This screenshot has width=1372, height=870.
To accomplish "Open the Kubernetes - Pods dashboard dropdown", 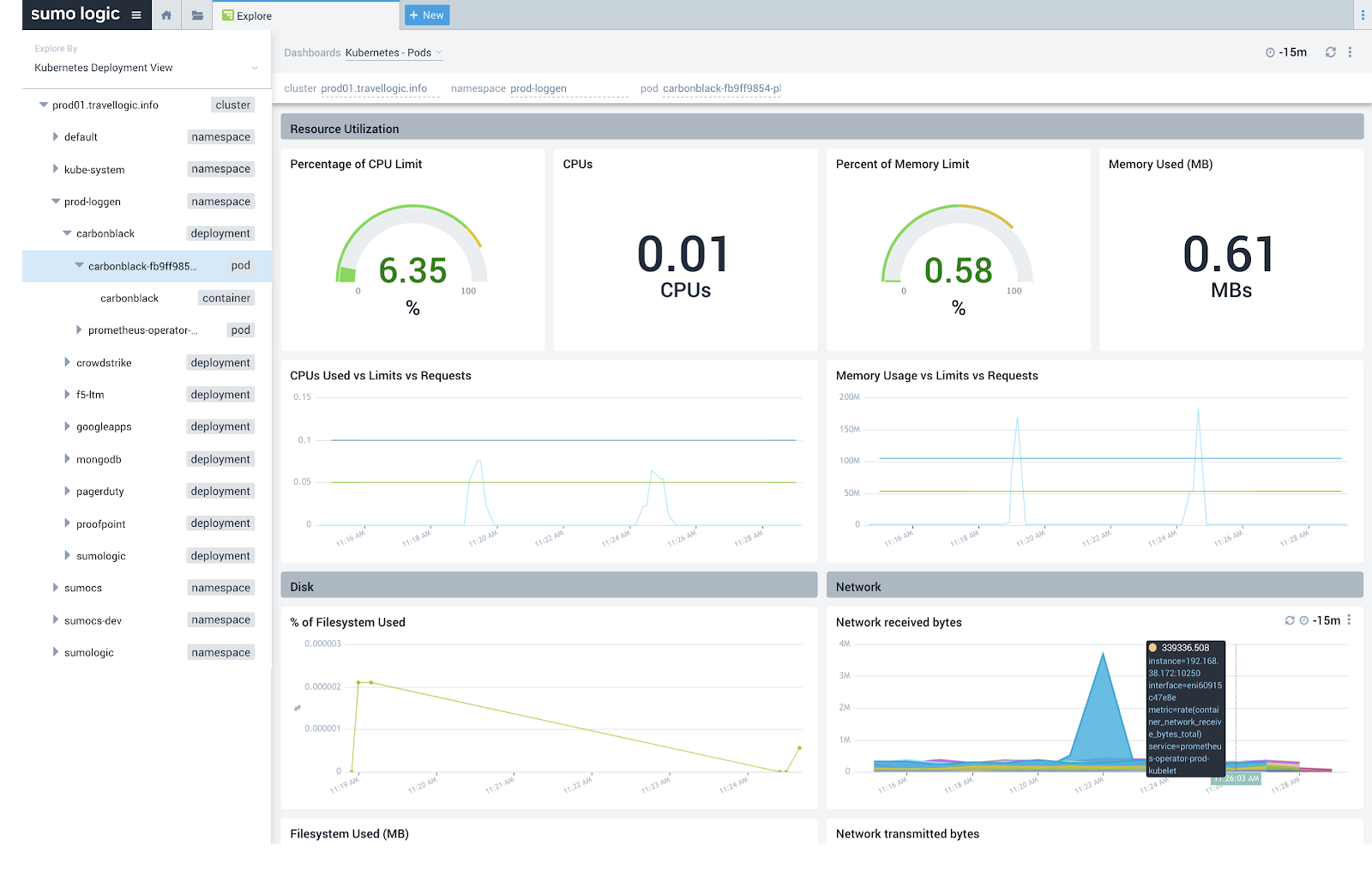I will [x=394, y=53].
